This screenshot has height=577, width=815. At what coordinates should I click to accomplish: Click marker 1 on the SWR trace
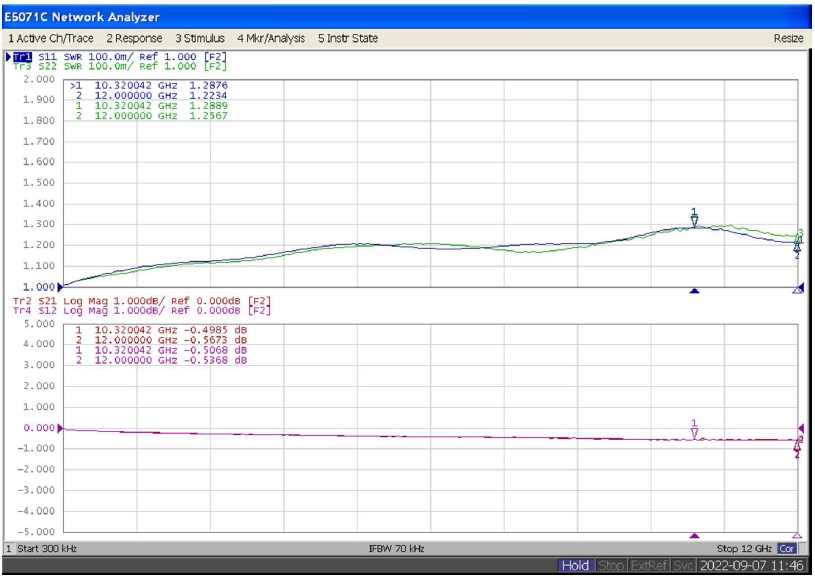point(694,219)
